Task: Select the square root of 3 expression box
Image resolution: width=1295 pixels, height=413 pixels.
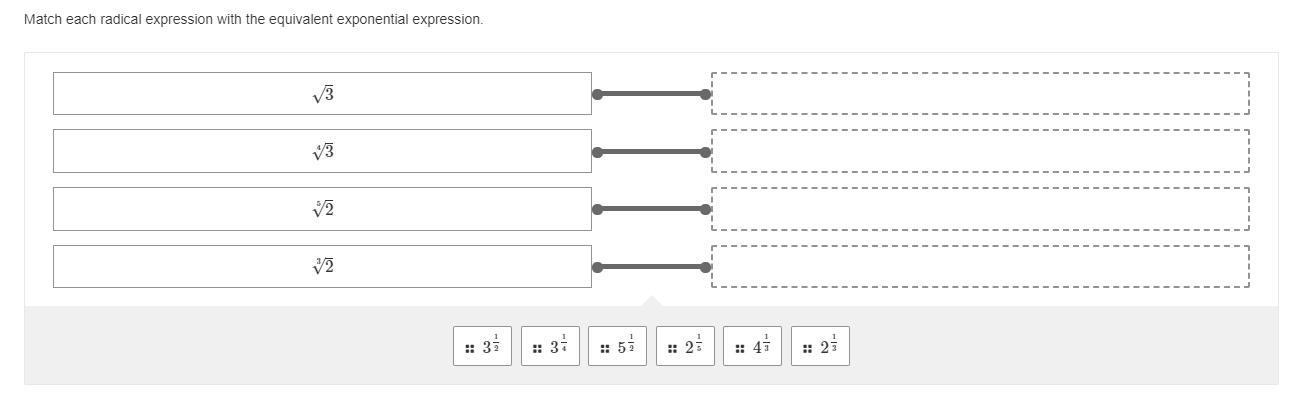Action: [x=322, y=94]
